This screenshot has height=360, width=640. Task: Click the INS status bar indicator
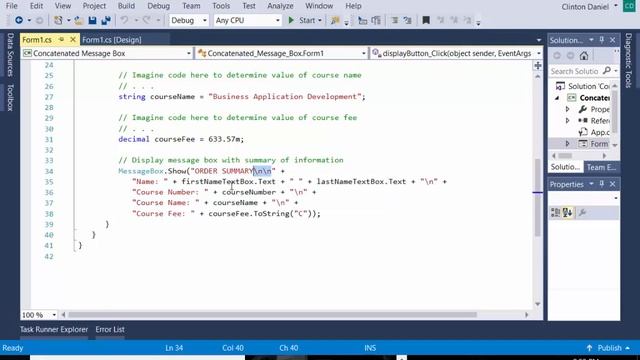pyautogui.click(x=370, y=348)
